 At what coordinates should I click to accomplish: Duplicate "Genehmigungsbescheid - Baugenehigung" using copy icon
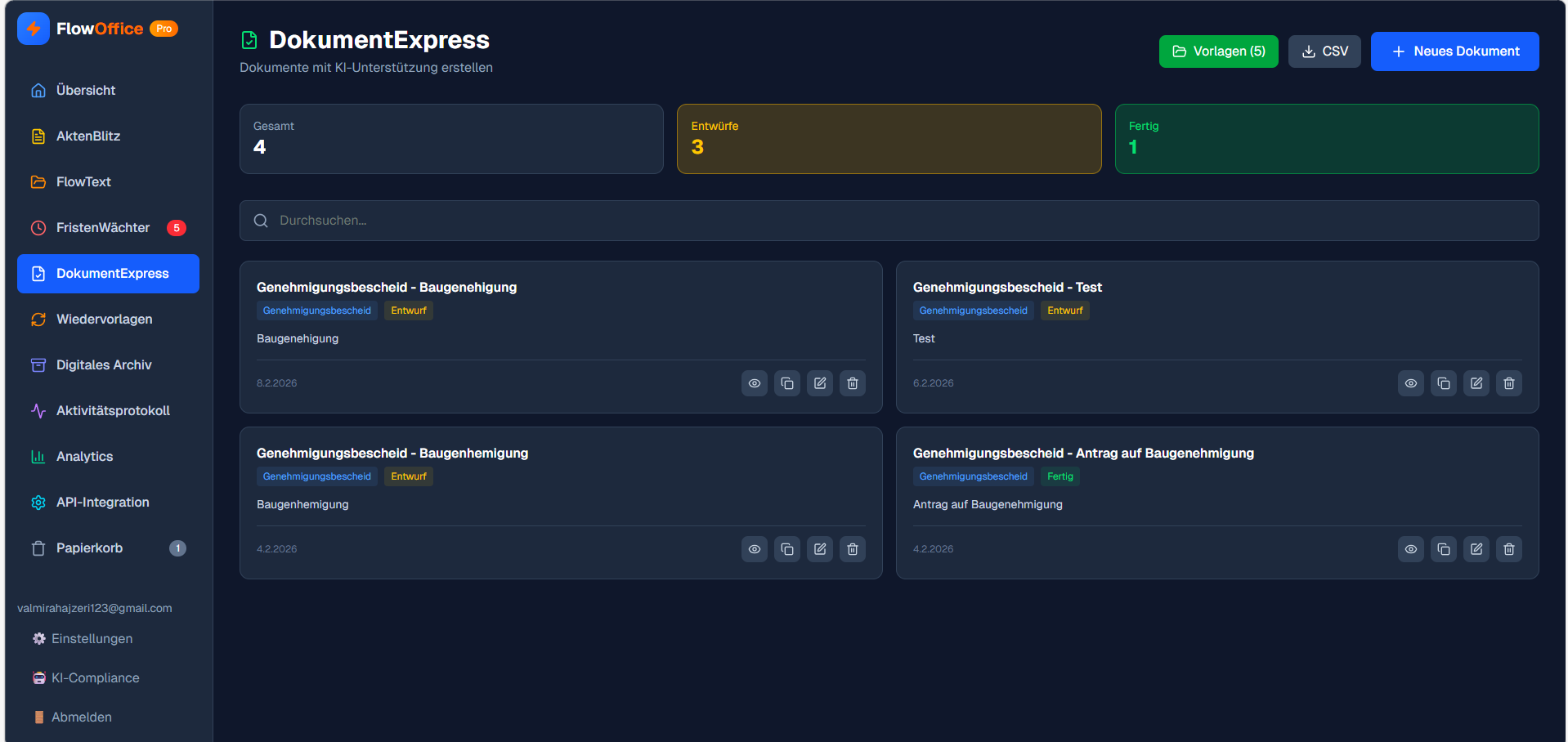[786, 382]
